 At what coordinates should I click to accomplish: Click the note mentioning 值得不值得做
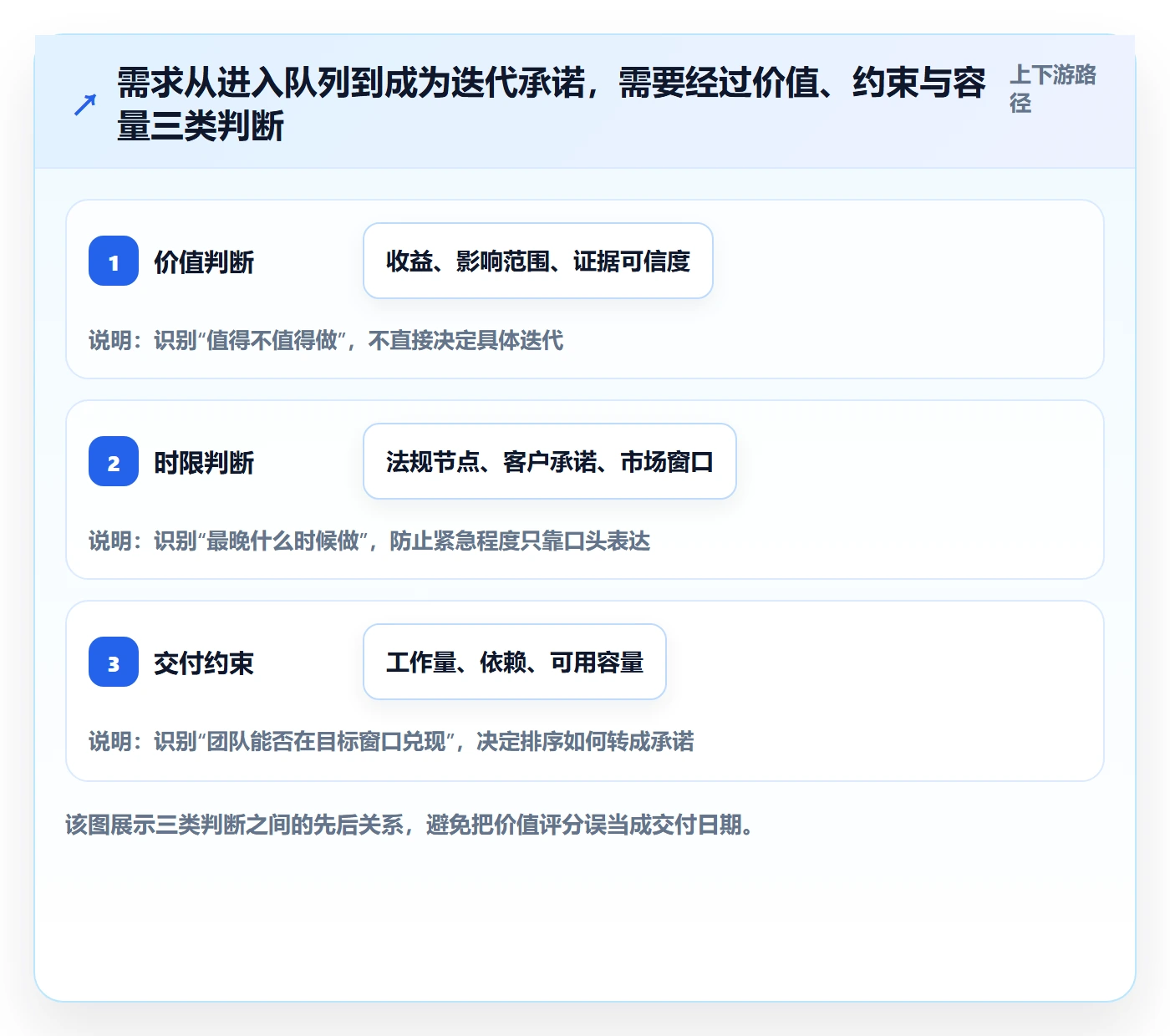(x=326, y=340)
